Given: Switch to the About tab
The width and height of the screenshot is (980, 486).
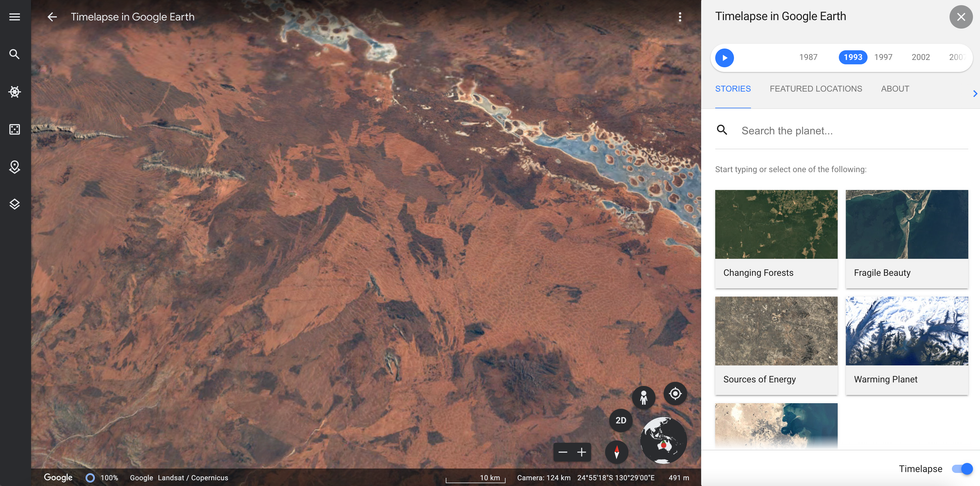Looking at the screenshot, I should 895,89.
